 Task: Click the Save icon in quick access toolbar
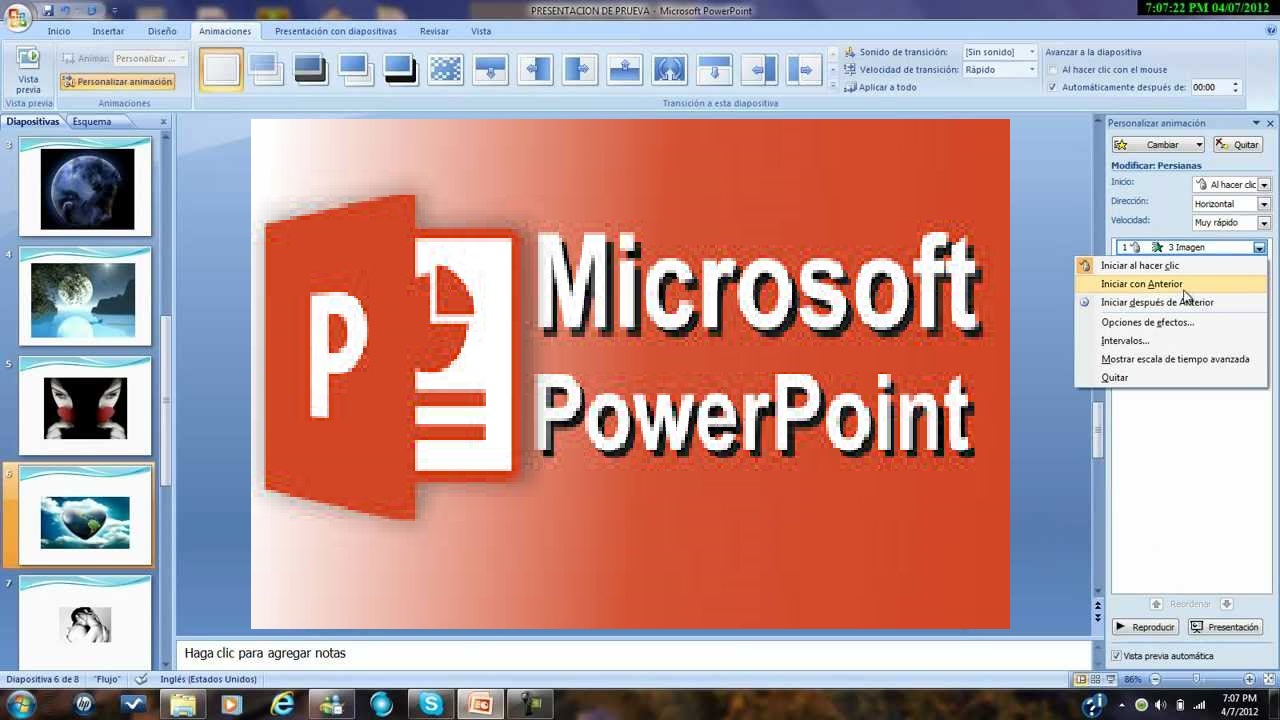pos(47,11)
